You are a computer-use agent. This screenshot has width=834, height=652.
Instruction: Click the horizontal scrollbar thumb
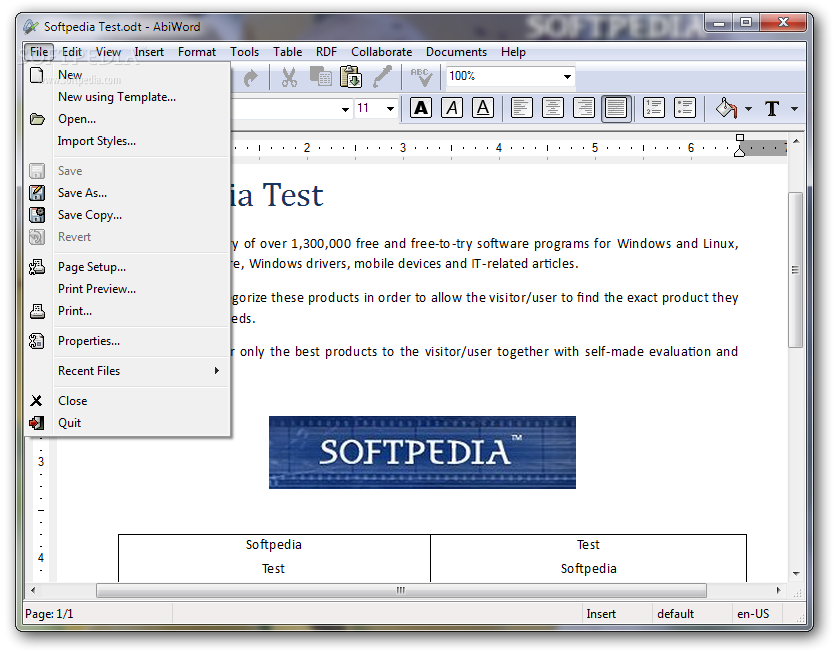(401, 590)
